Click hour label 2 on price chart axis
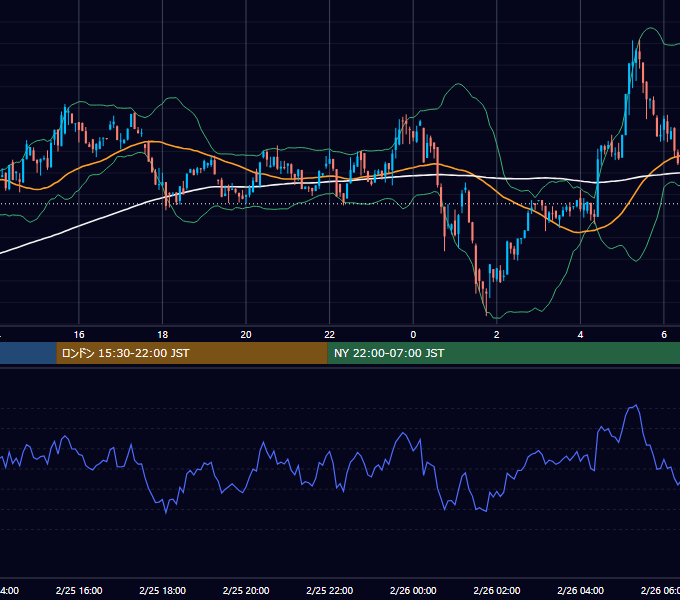The width and height of the screenshot is (680, 600). [x=497, y=335]
